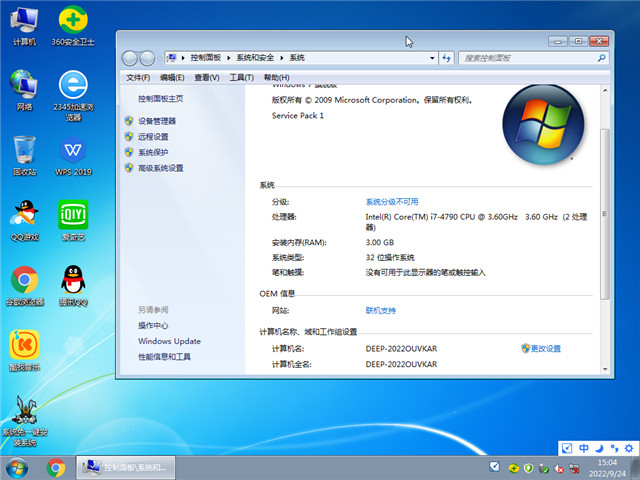Open 360安全卫士 desktop icon
The width and height of the screenshot is (640, 480).
click(73, 26)
